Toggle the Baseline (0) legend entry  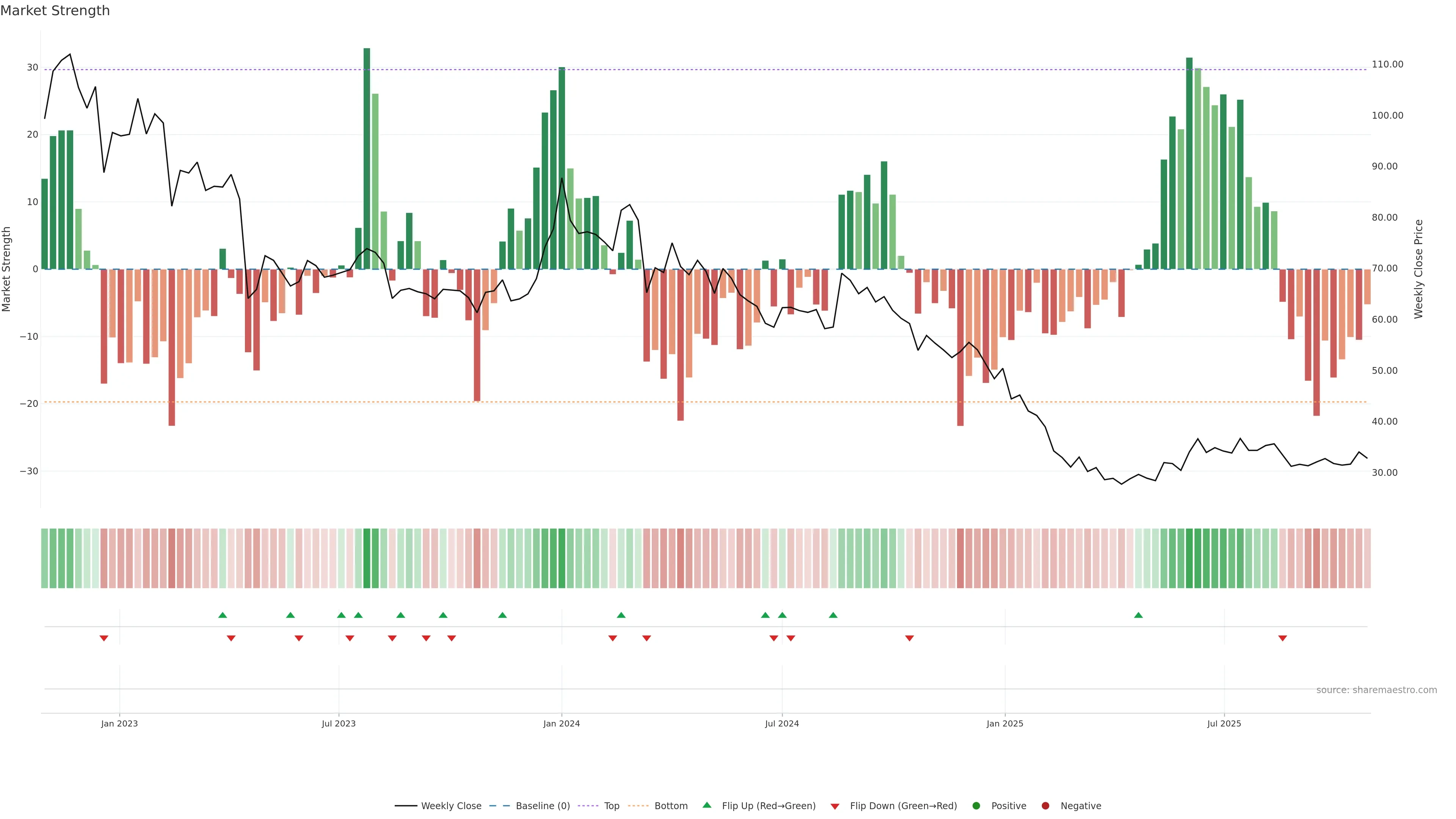(543, 806)
